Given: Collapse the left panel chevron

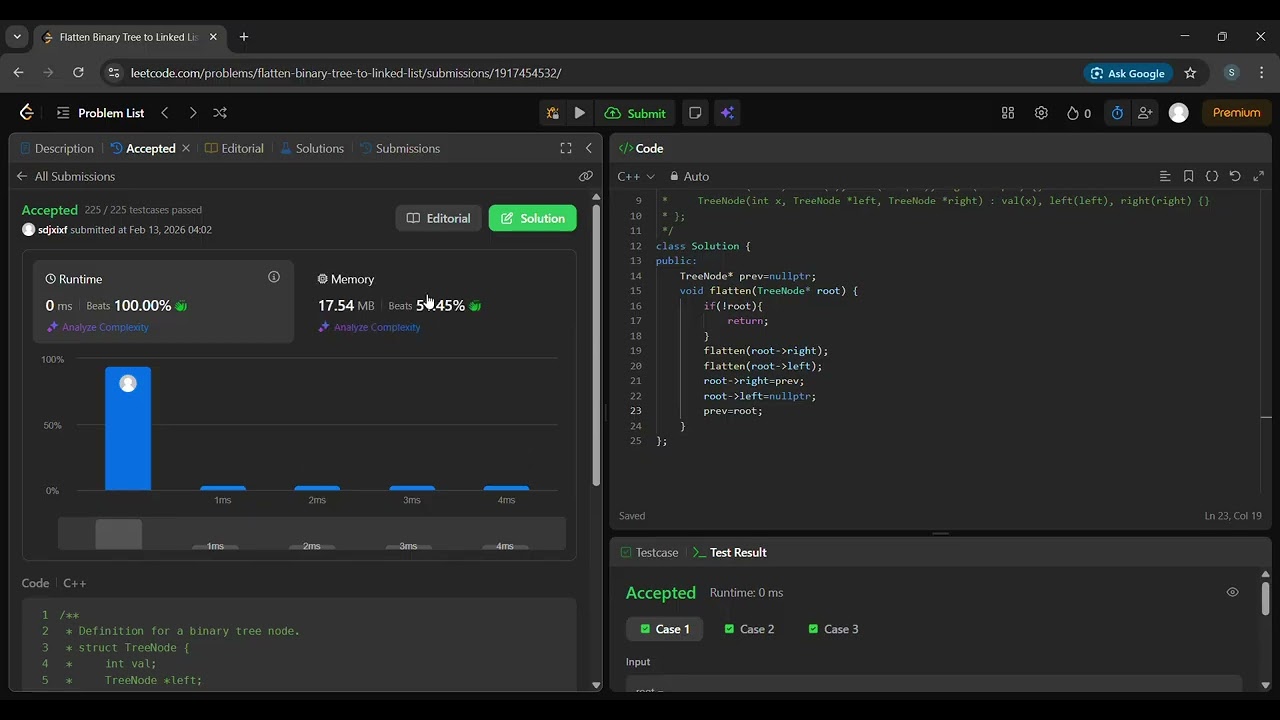Looking at the screenshot, I should [x=589, y=148].
